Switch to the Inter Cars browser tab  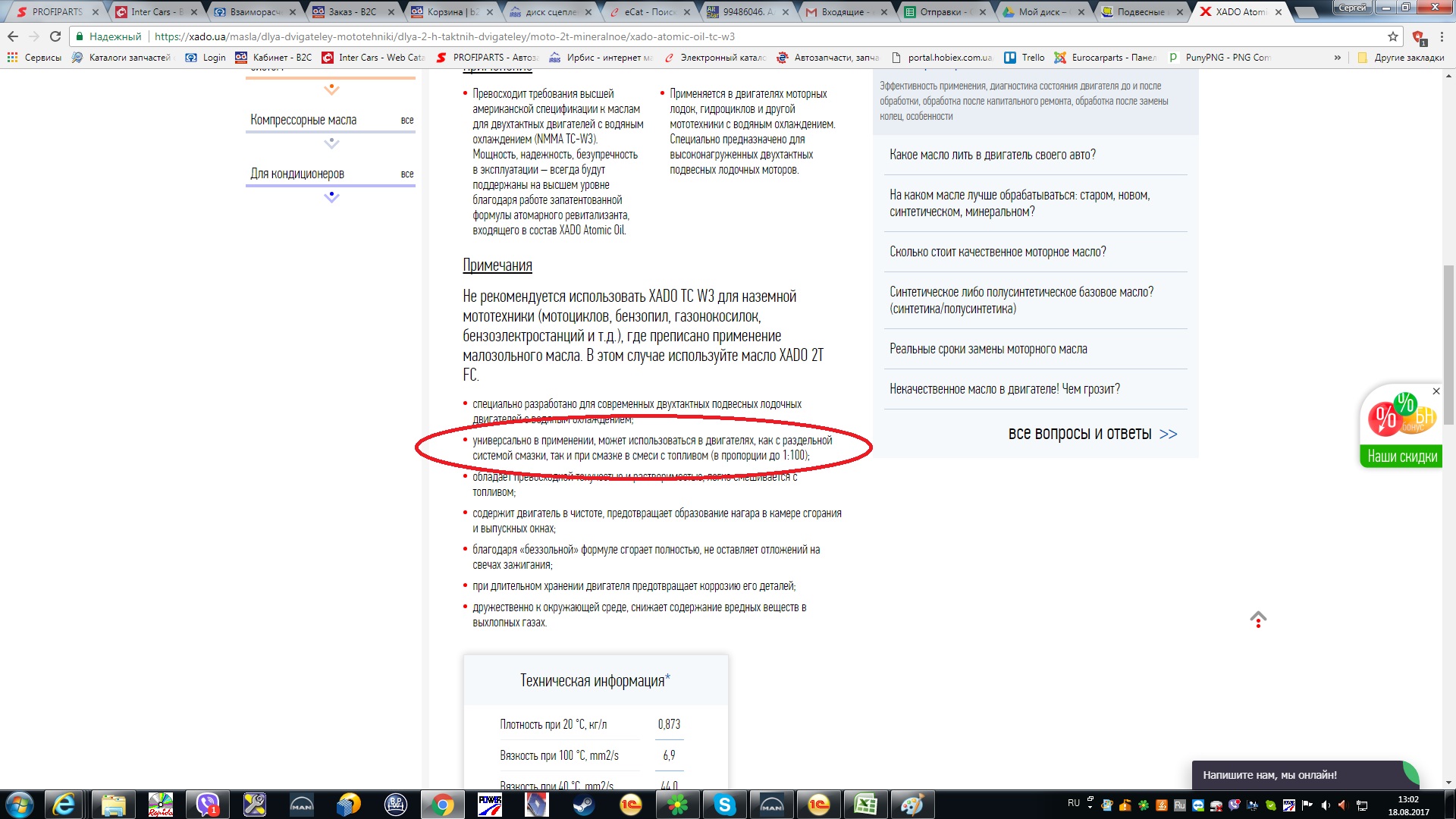152,12
